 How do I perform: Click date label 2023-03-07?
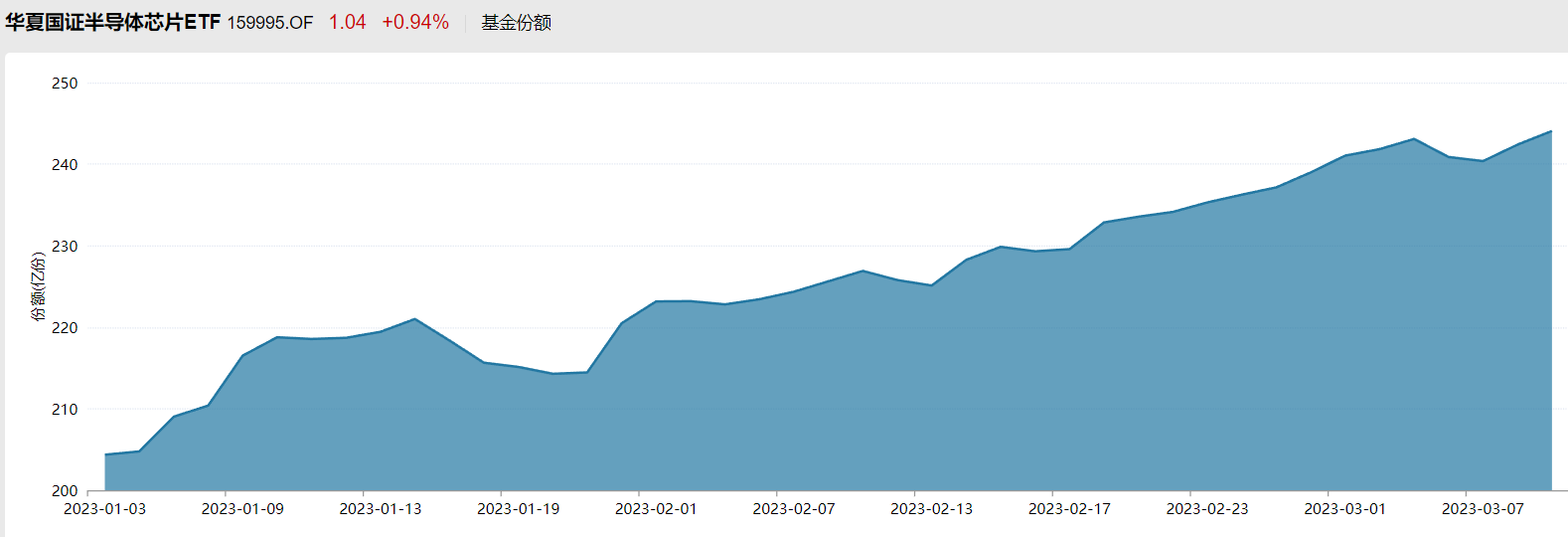(1483, 509)
